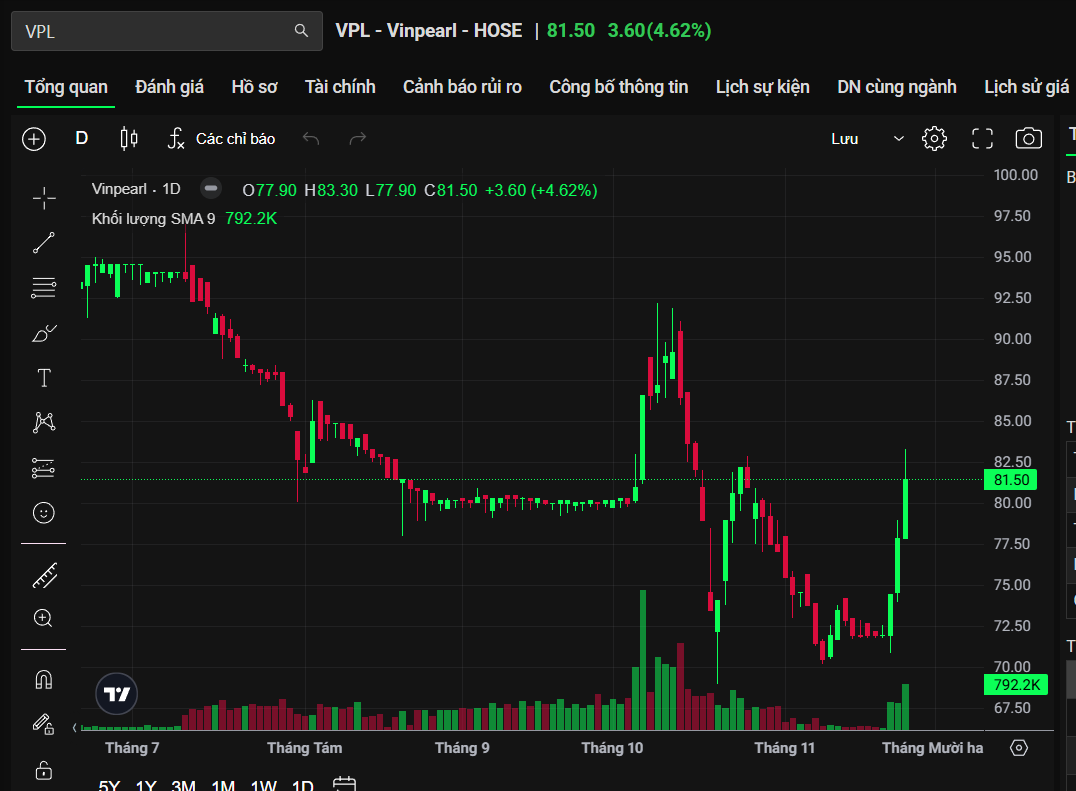Click the zoom in magnifier tool

click(44, 618)
